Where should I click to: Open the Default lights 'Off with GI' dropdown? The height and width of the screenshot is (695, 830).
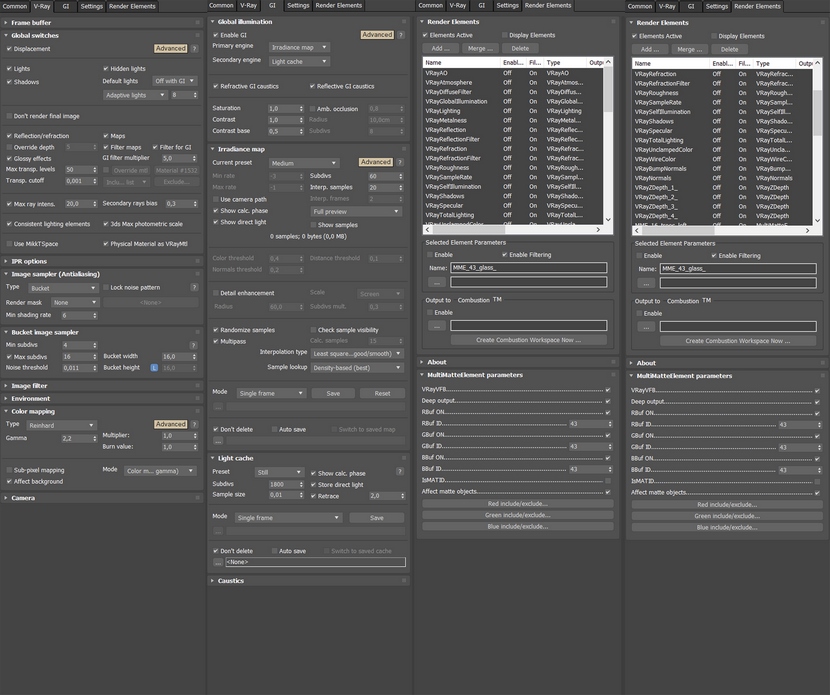(174, 81)
